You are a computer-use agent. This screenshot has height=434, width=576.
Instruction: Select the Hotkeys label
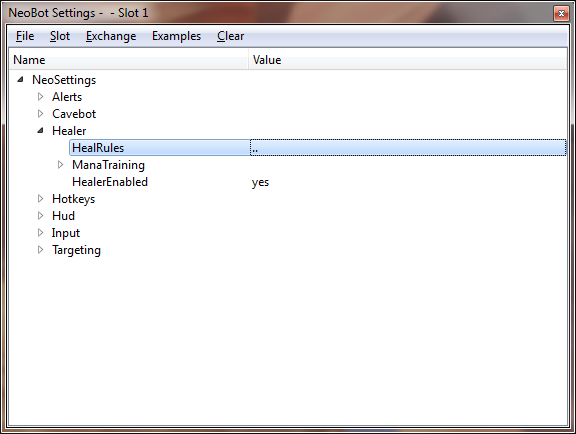click(x=73, y=199)
